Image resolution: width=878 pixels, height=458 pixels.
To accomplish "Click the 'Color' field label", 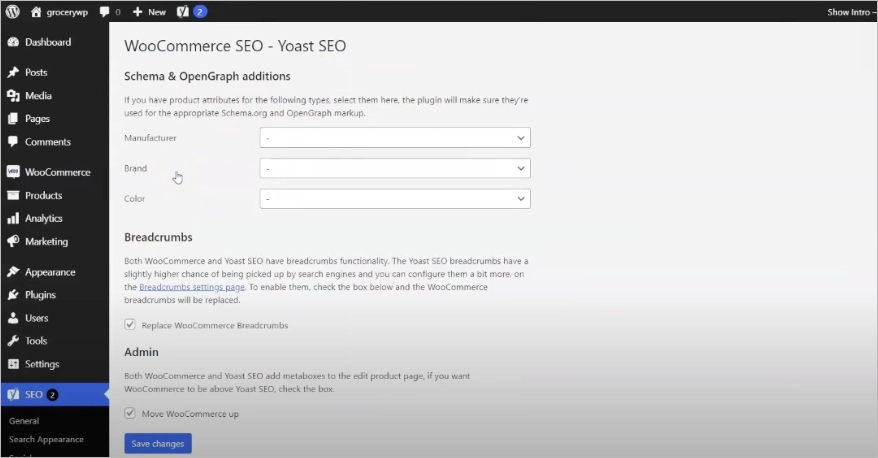I will (x=134, y=198).
